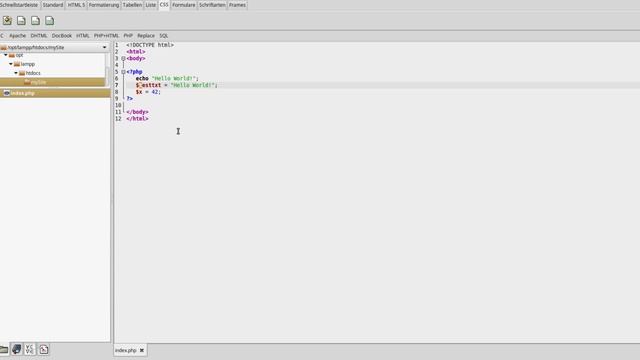This screenshot has height=360, width=640.
Task: Click the closing </html> tag
Action: 137,118
